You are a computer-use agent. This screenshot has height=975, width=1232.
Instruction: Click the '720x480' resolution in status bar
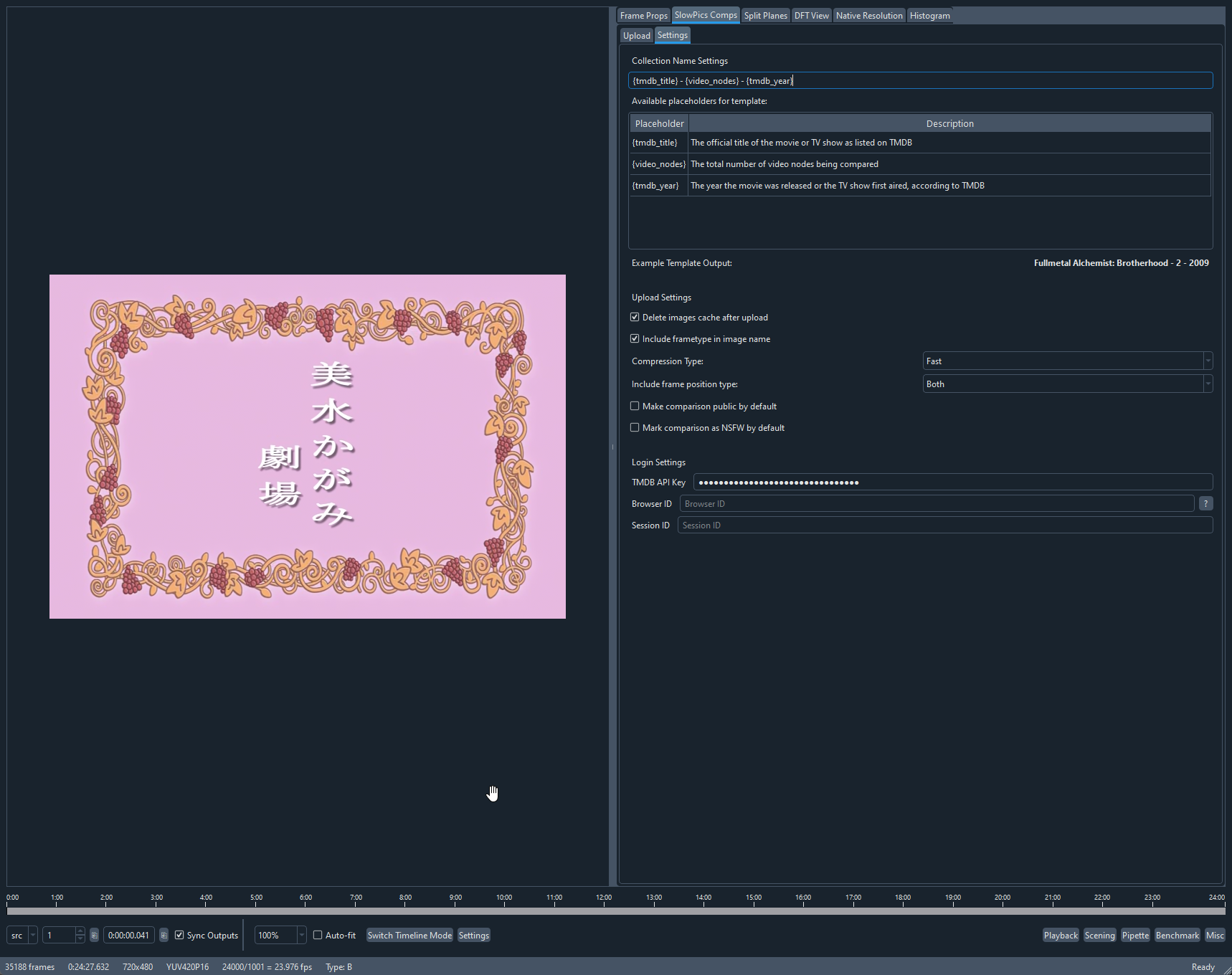[x=138, y=966]
